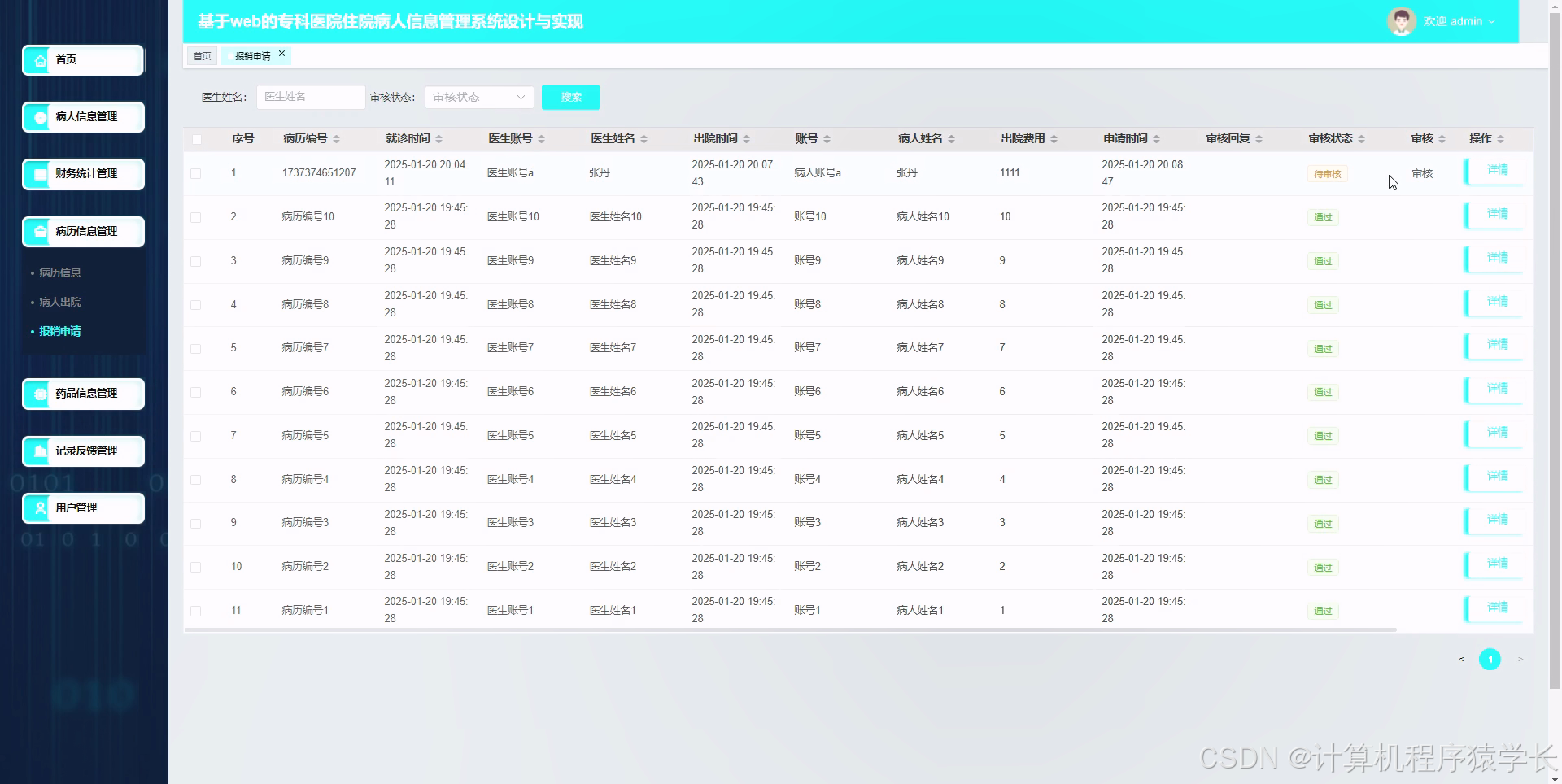Expand the 记录反馈管理 menu
This screenshot has width=1562, height=784.
pyautogui.click(x=83, y=451)
